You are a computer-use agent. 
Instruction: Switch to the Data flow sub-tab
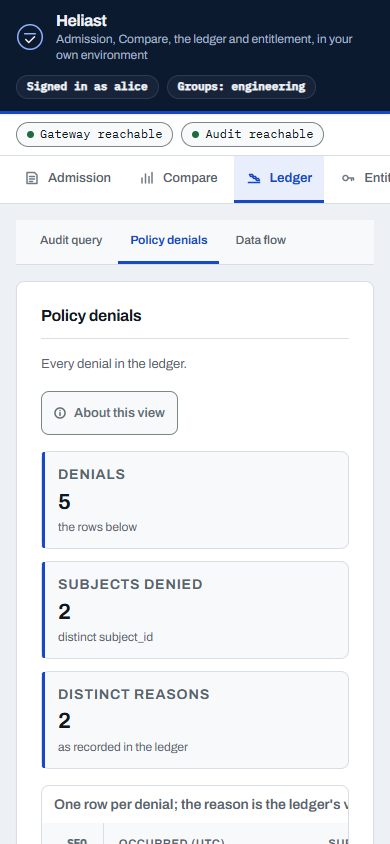point(261,241)
